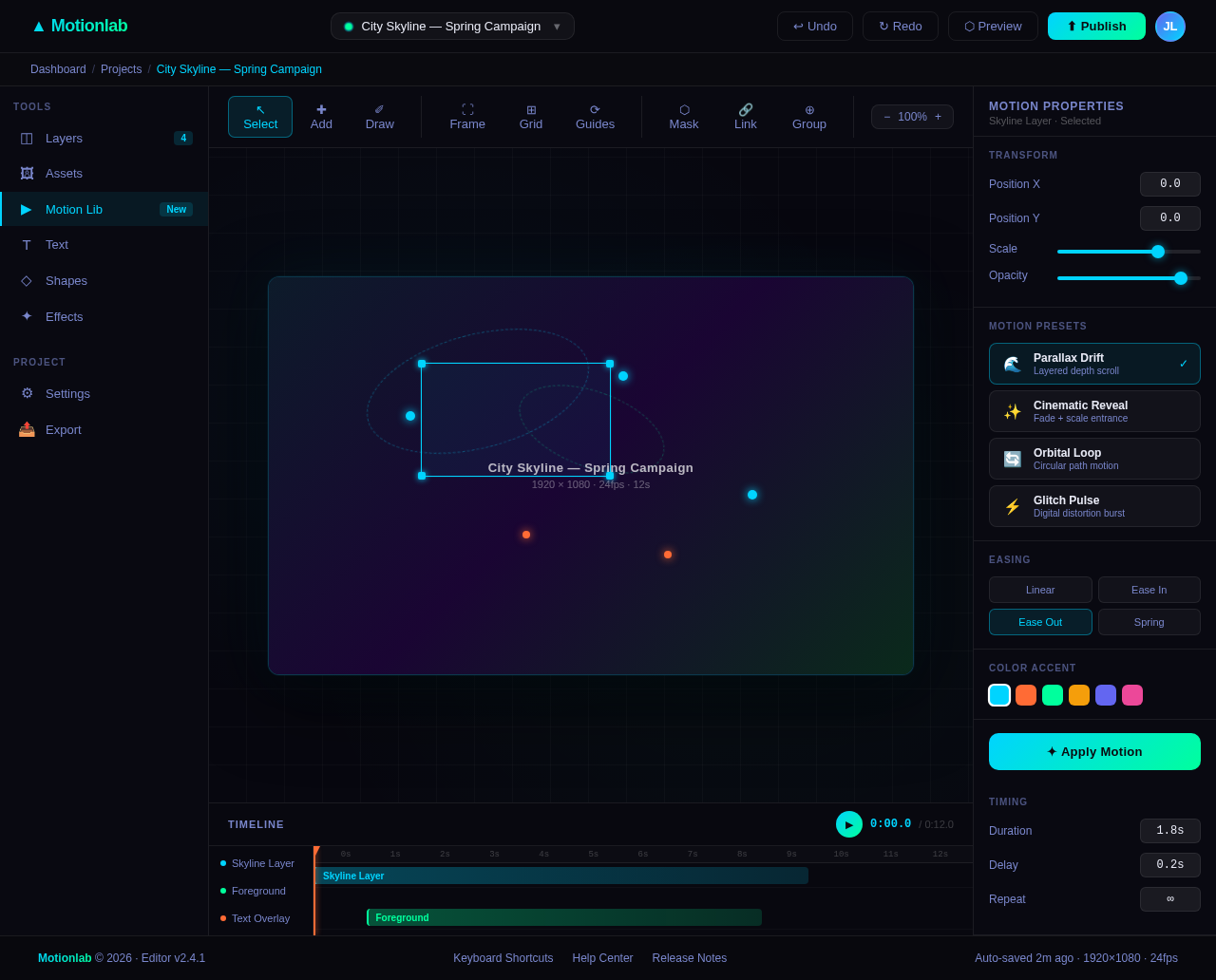Open the Frame tool
Screen dimensions: 1216x980
pyautogui.click(x=466, y=116)
